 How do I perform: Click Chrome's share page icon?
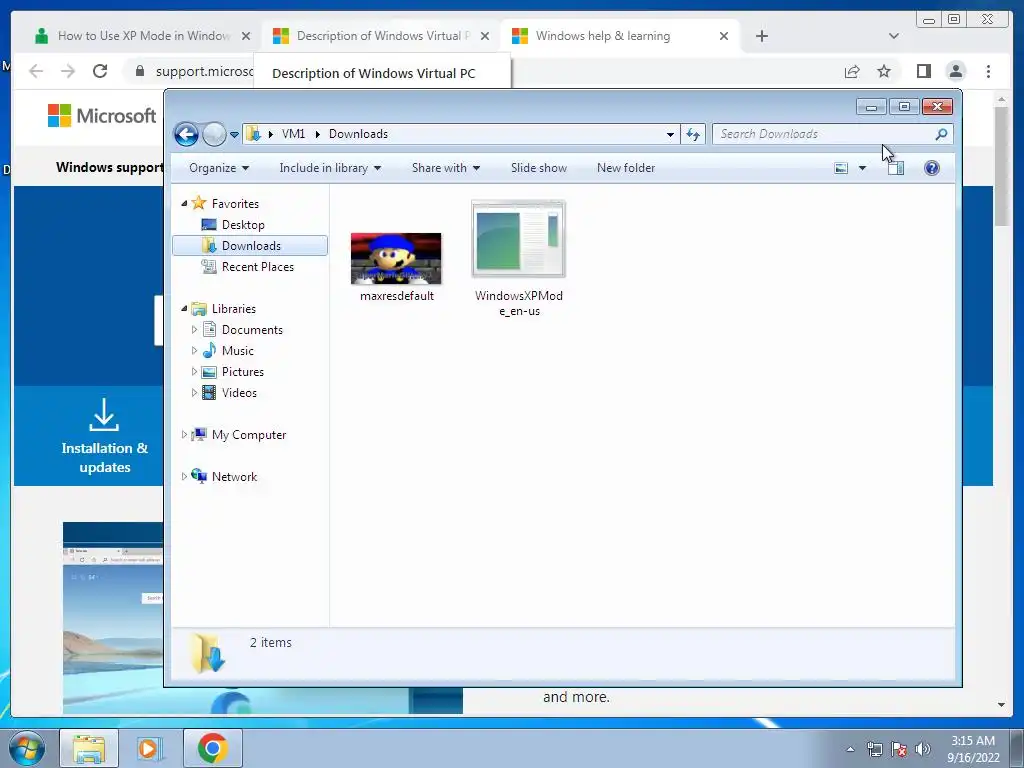[x=852, y=71]
